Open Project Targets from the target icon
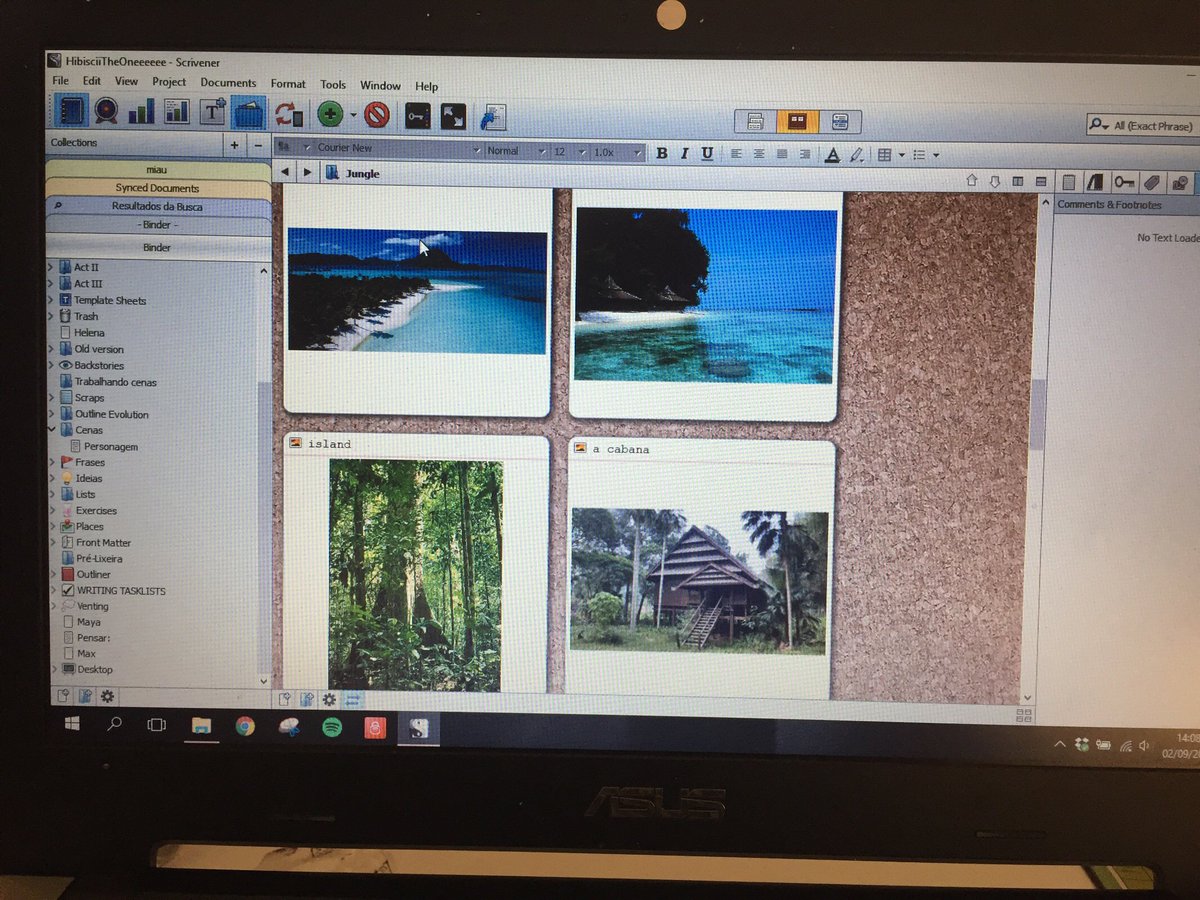 coord(106,112)
